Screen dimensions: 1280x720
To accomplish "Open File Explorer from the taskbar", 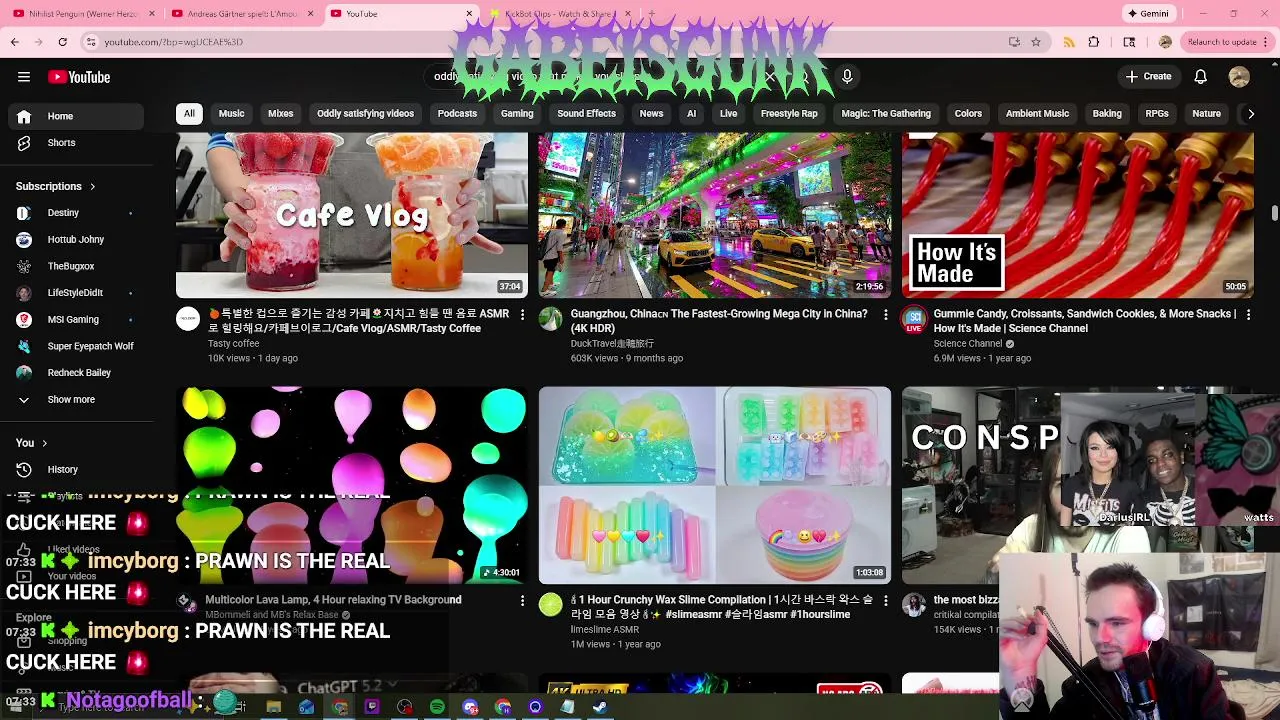I will [273, 707].
